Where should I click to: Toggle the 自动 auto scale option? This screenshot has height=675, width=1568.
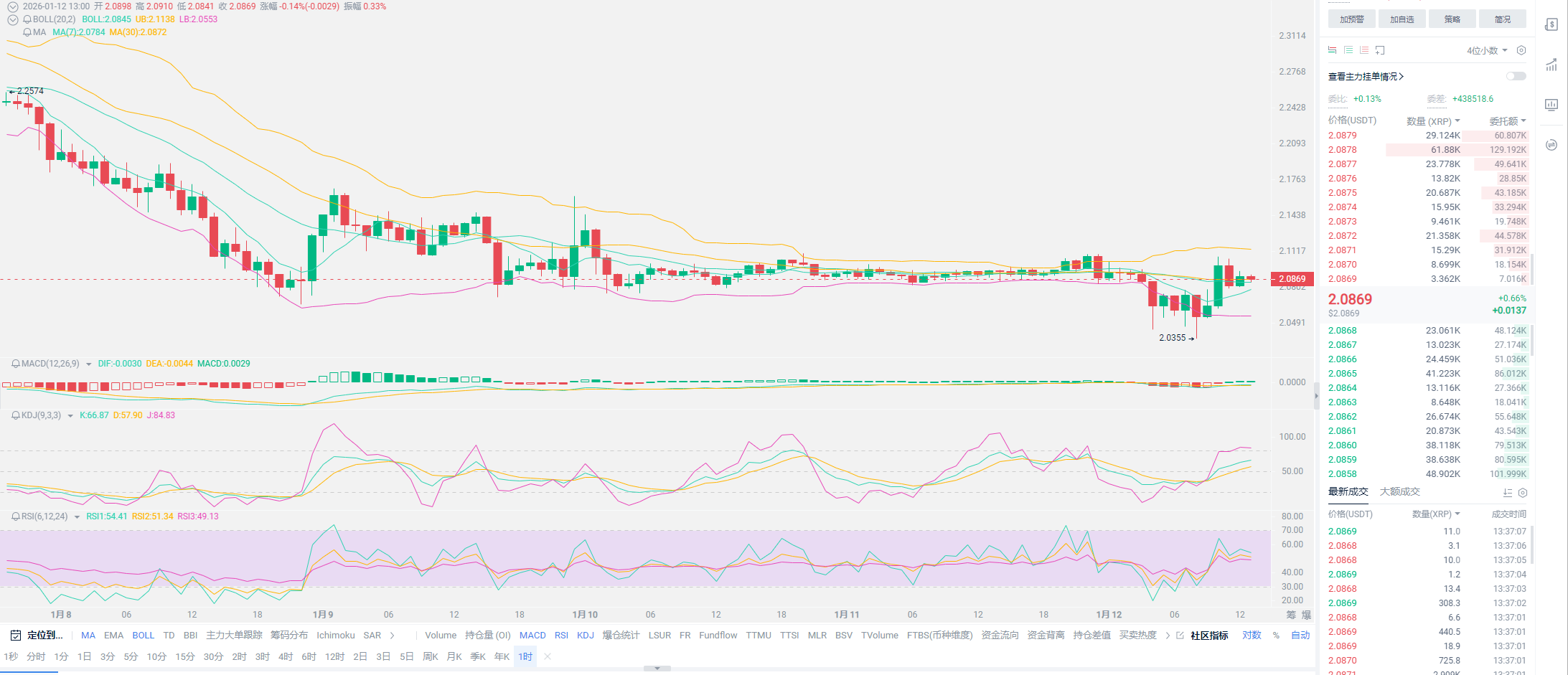point(1300,636)
